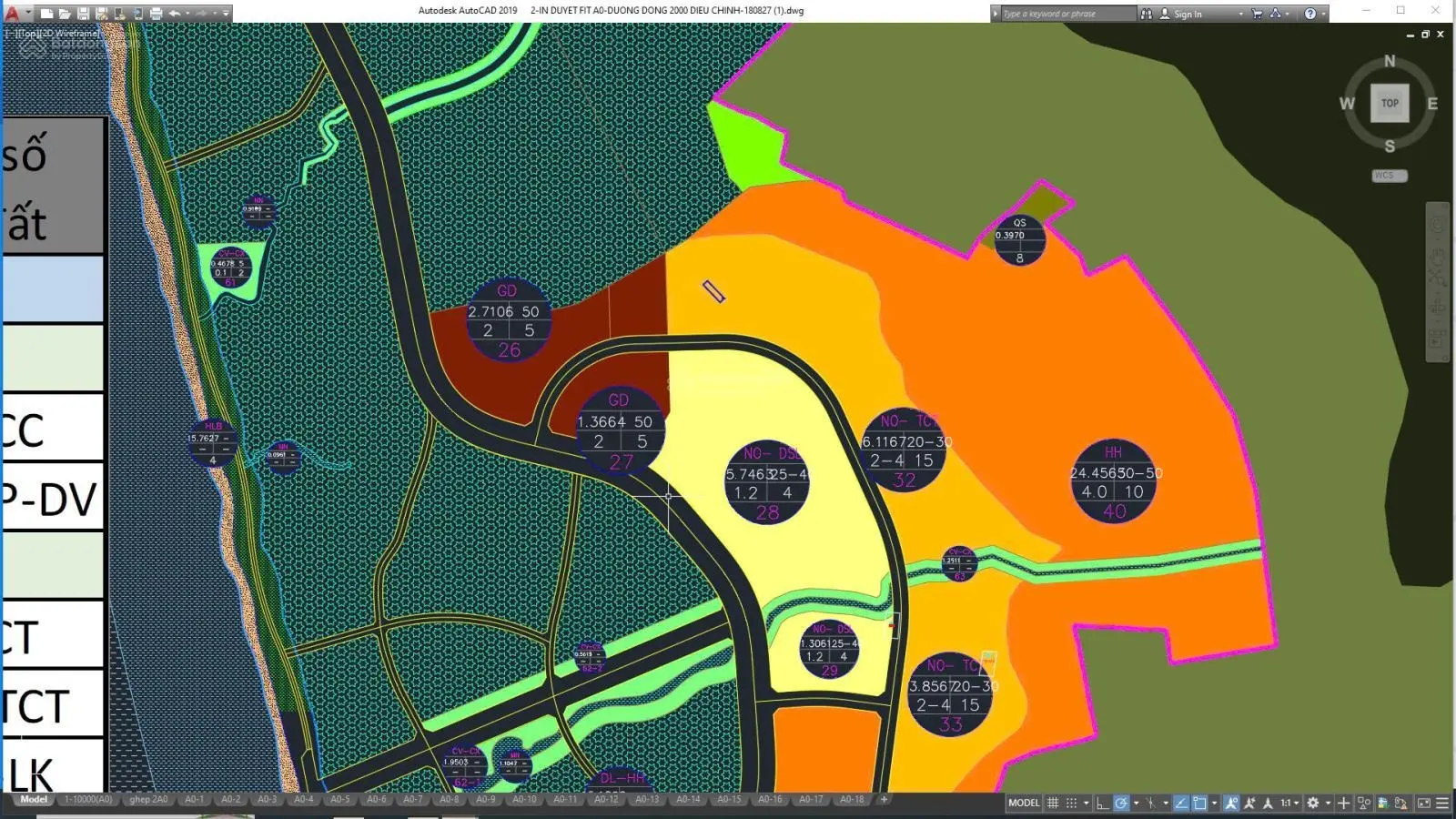
Task: Save the drawing with the Save icon
Action: coord(83,14)
